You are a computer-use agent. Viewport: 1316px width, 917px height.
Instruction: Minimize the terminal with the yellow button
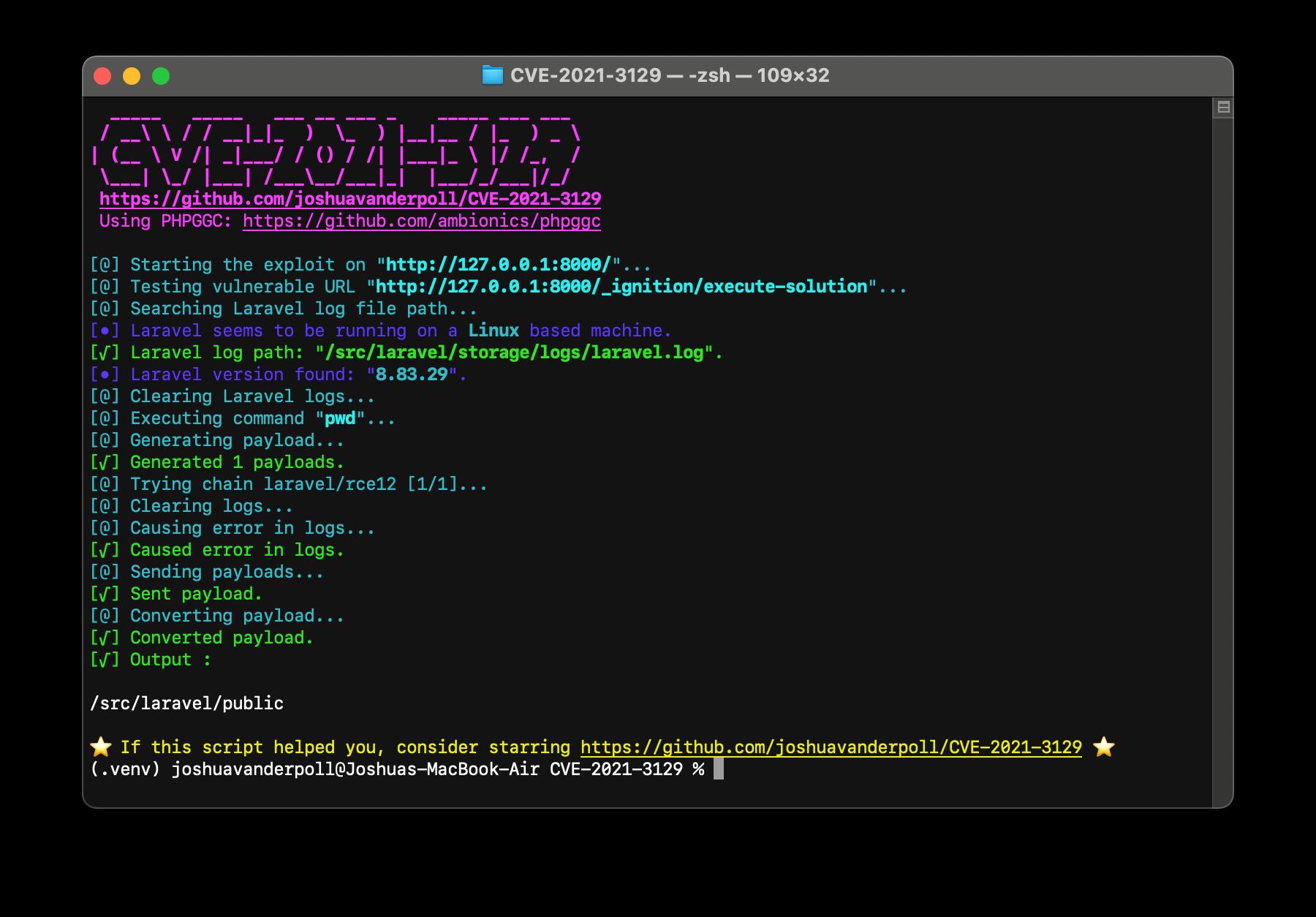click(132, 76)
